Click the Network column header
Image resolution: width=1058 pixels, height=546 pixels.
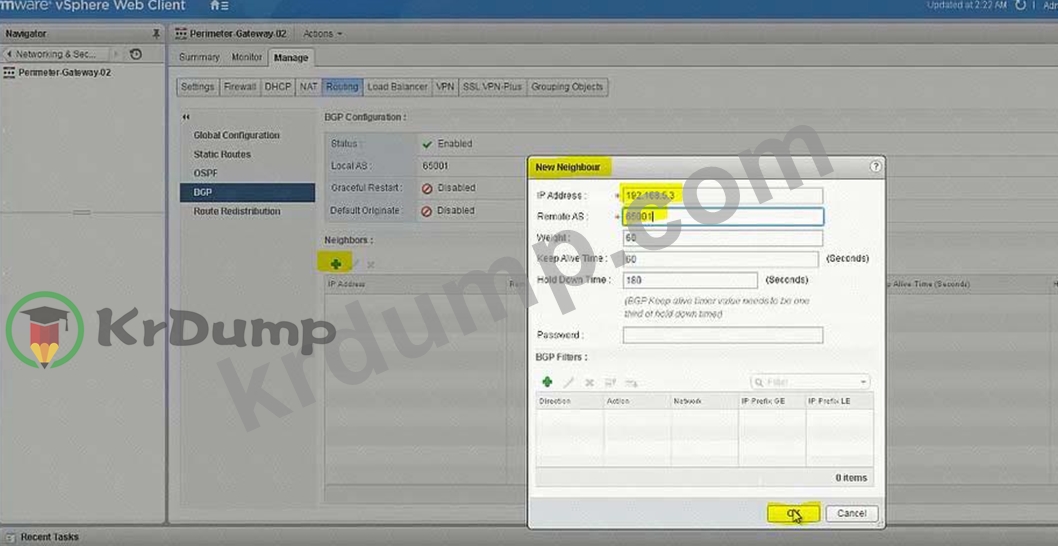[705, 401]
